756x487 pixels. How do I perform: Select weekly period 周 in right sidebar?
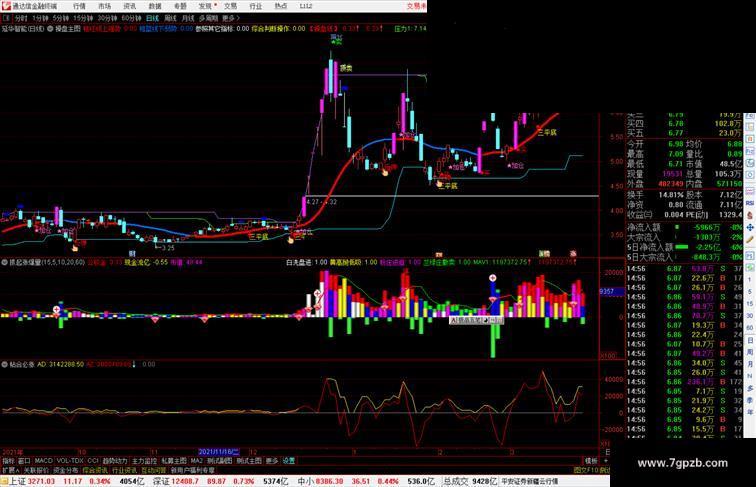[750, 352]
